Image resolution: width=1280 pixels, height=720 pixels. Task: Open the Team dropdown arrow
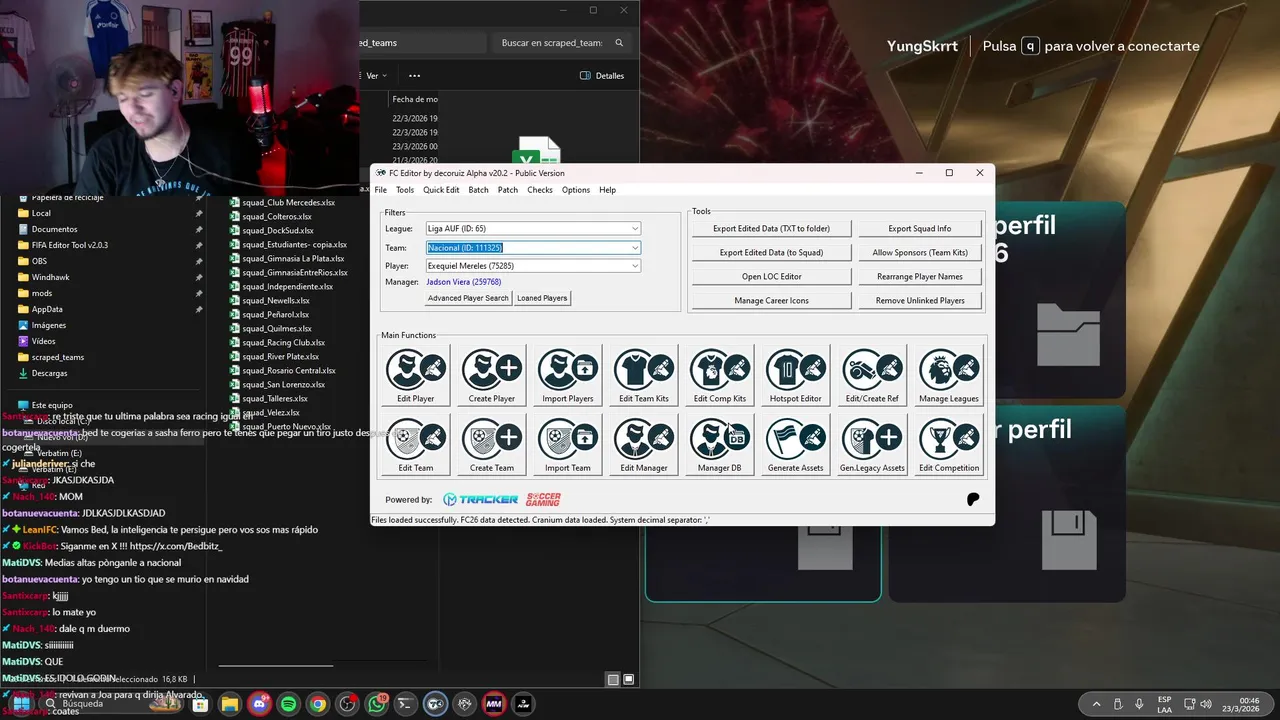[x=634, y=248]
